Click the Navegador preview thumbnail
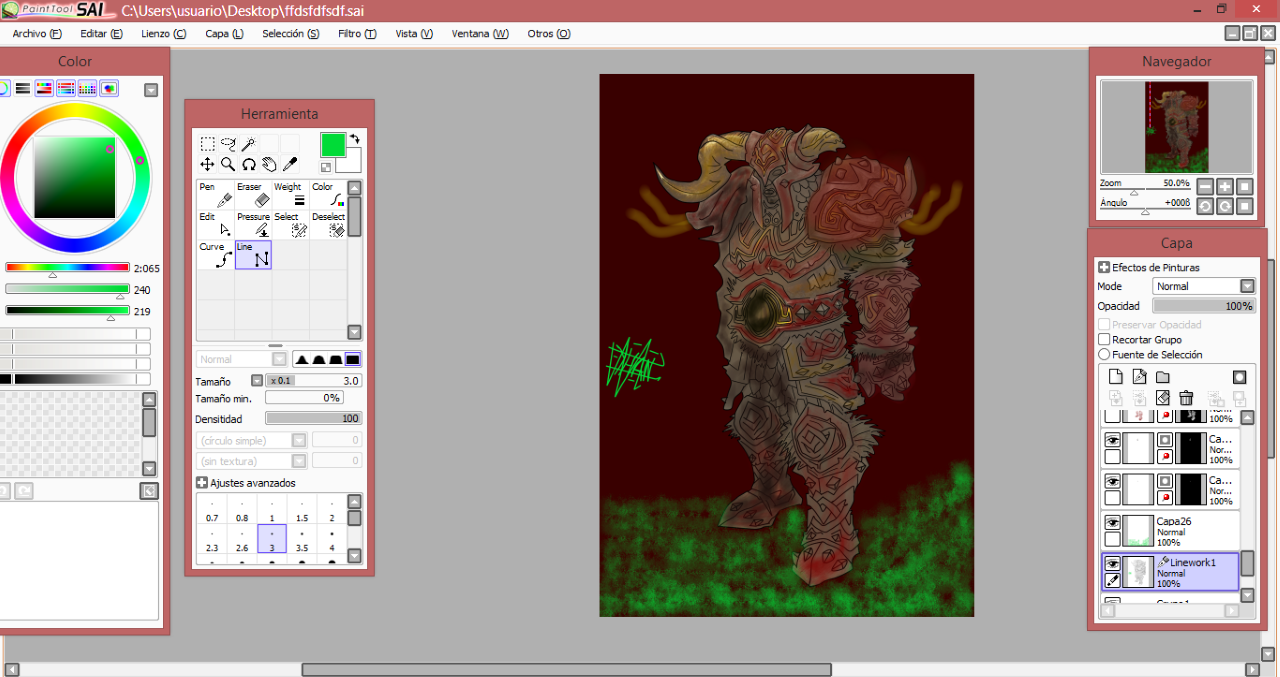Image resolution: width=1280 pixels, height=677 pixels. (1176, 127)
